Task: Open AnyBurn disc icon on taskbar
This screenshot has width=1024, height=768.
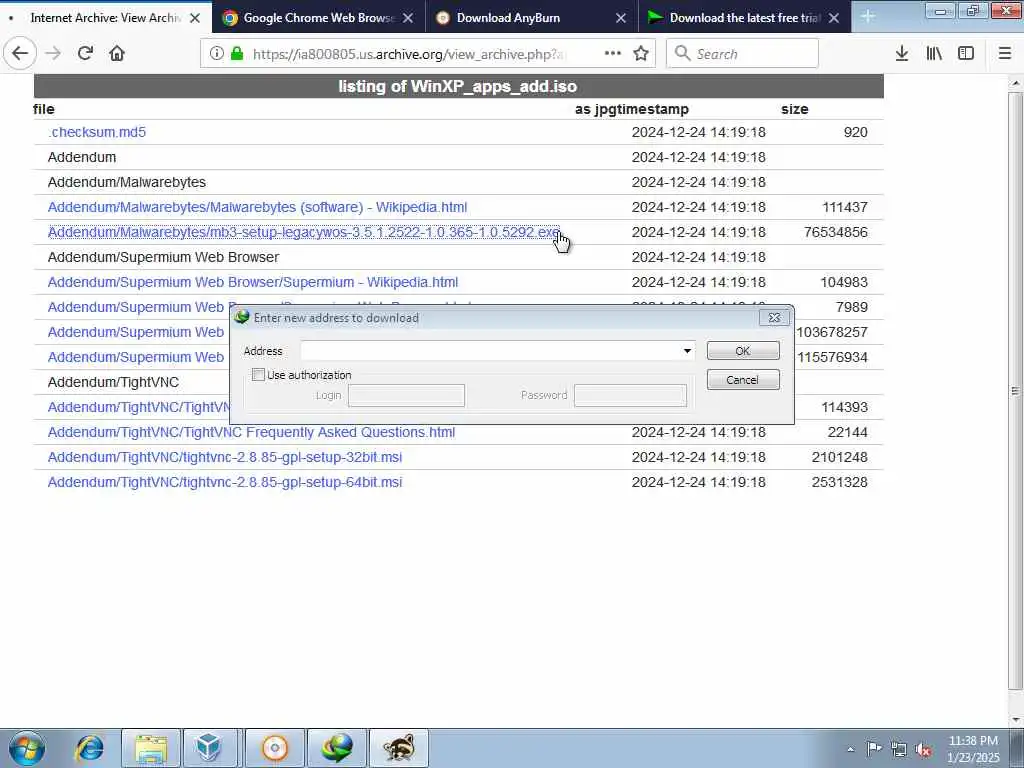Action: [x=275, y=748]
